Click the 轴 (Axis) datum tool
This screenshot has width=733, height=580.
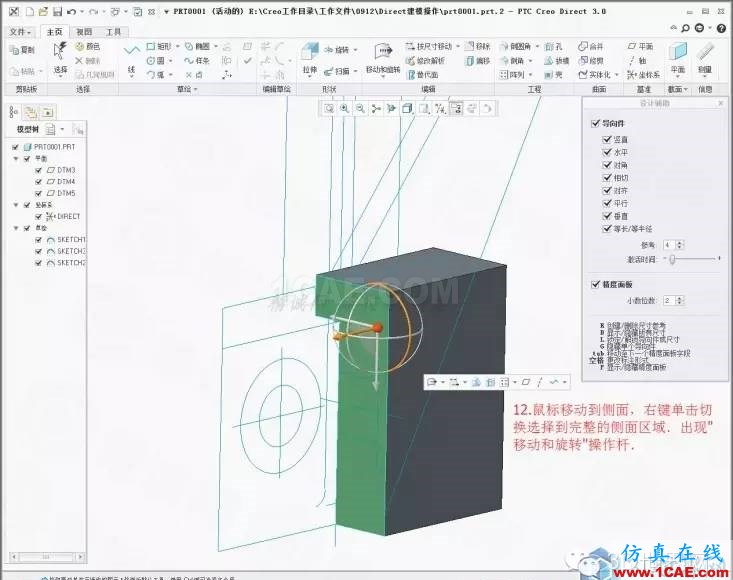click(637, 60)
